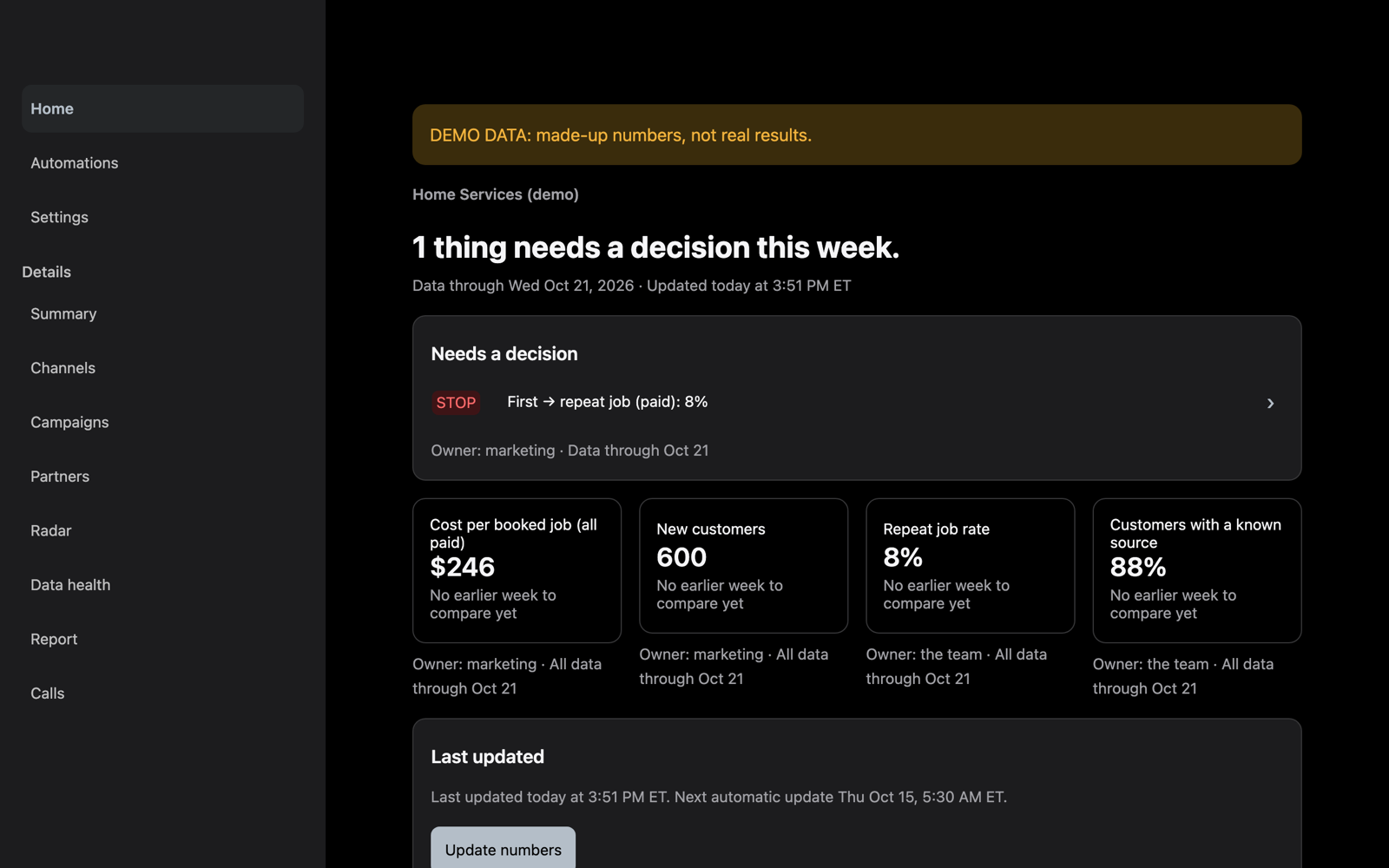Screen dimensions: 1389x868
Task: Click the DEMO DATA warning banner
Action: tap(857, 135)
